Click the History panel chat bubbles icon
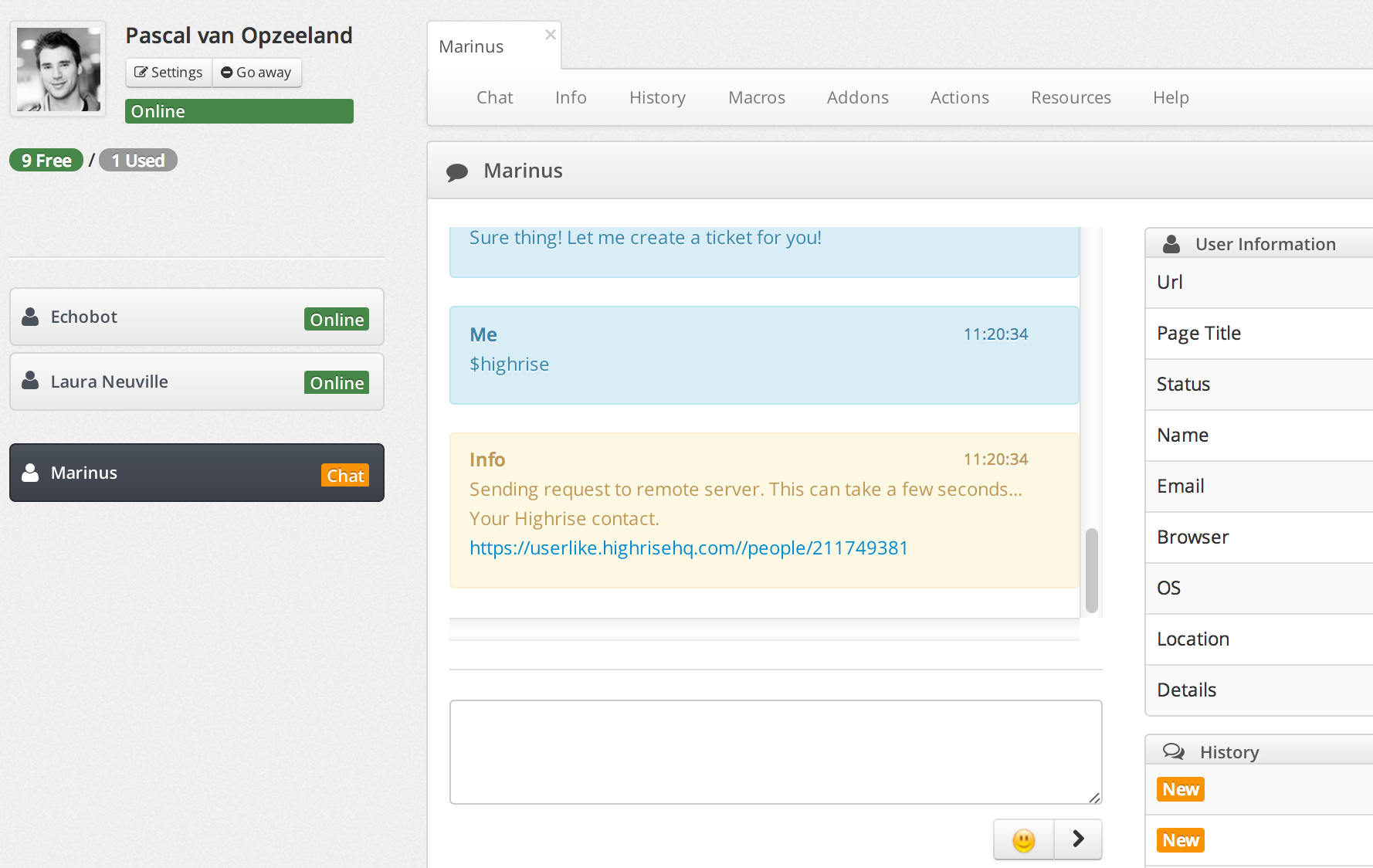The width and height of the screenshot is (1373, 868). coord(1174,751)
